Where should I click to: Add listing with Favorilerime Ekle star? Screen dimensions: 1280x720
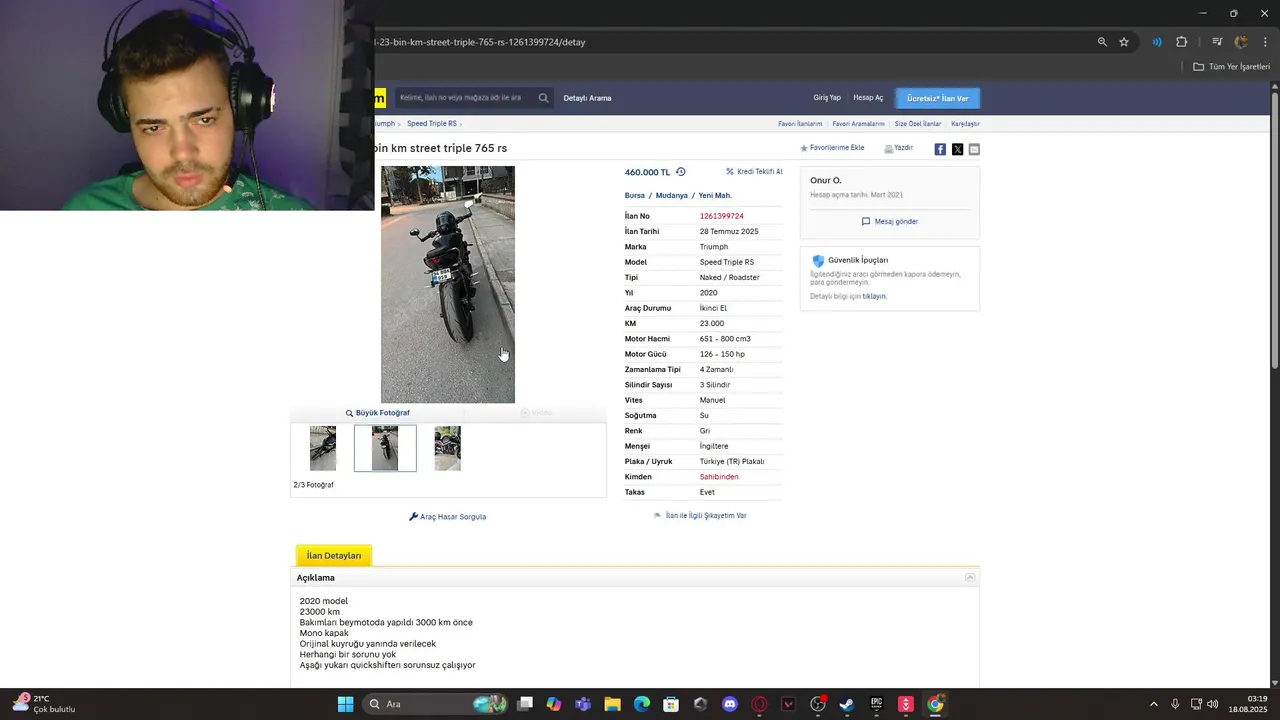pos(832,148)
